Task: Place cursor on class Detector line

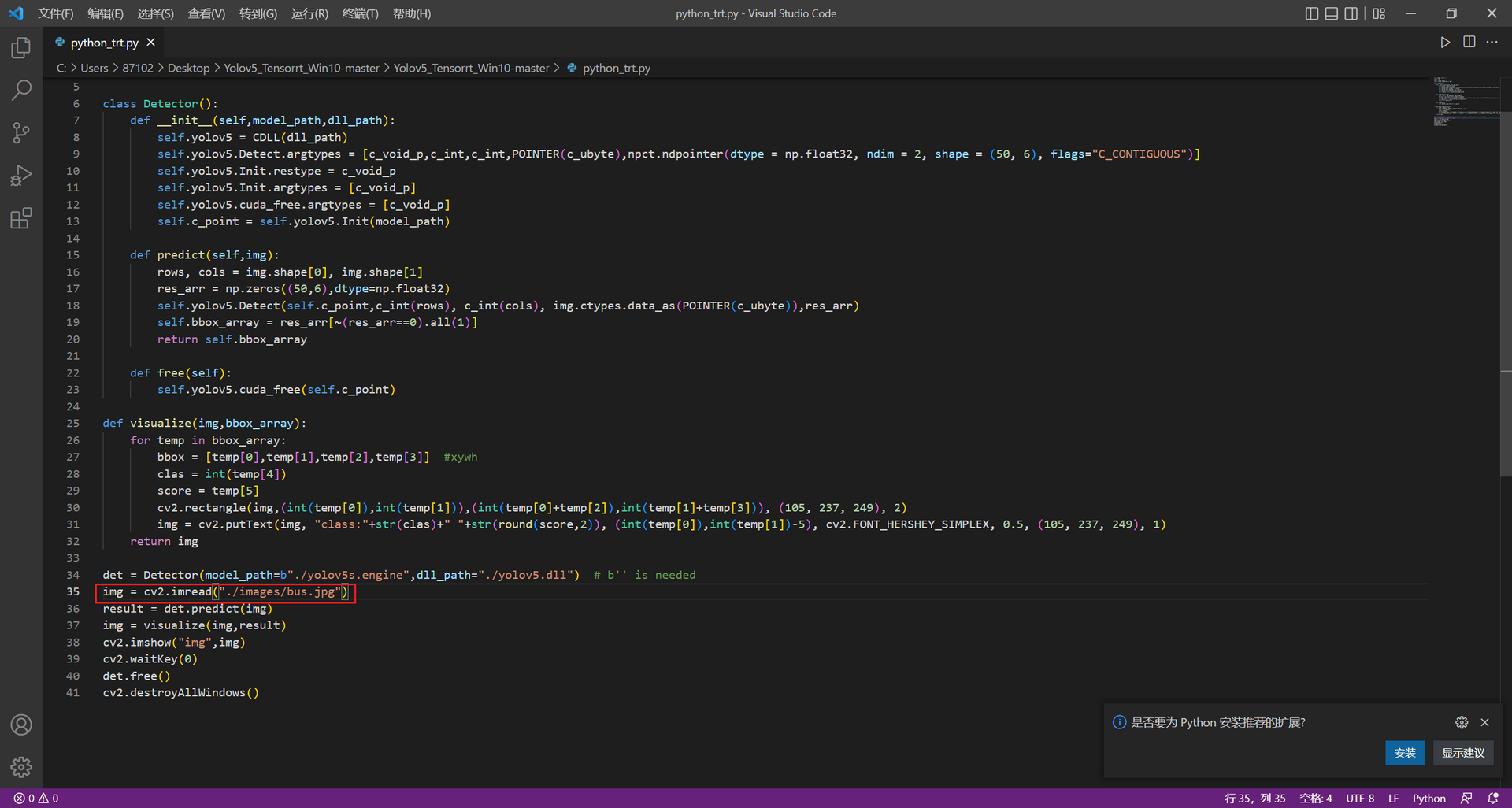Action: click(x=160, y=103)
